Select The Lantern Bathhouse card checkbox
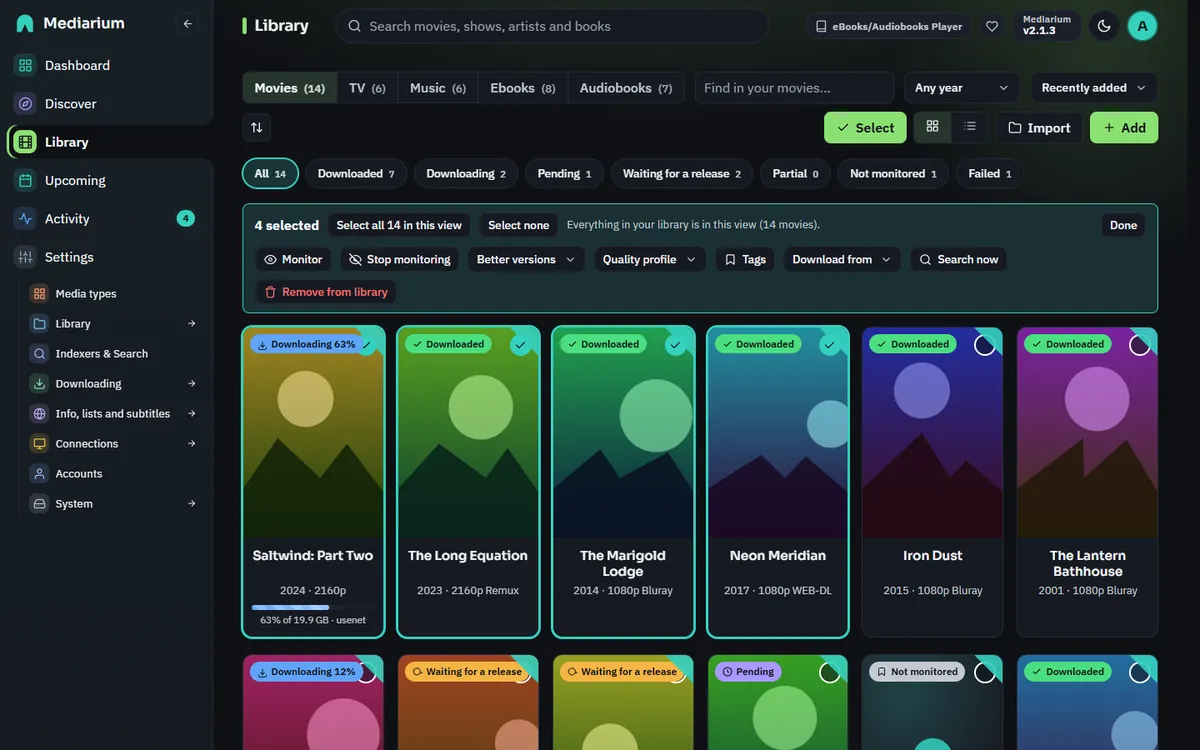This screenshot has width=1200, height=750. 1140,345
